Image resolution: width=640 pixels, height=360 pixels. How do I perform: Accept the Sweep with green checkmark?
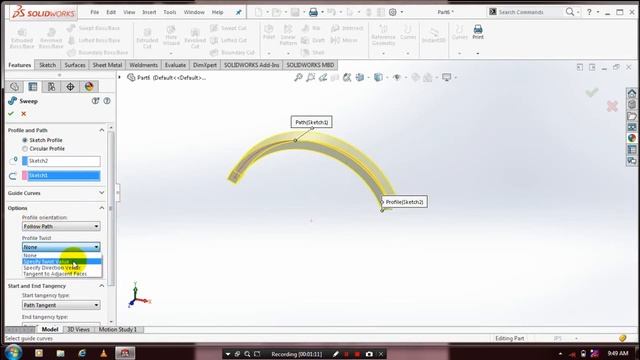tap(11, 114)
